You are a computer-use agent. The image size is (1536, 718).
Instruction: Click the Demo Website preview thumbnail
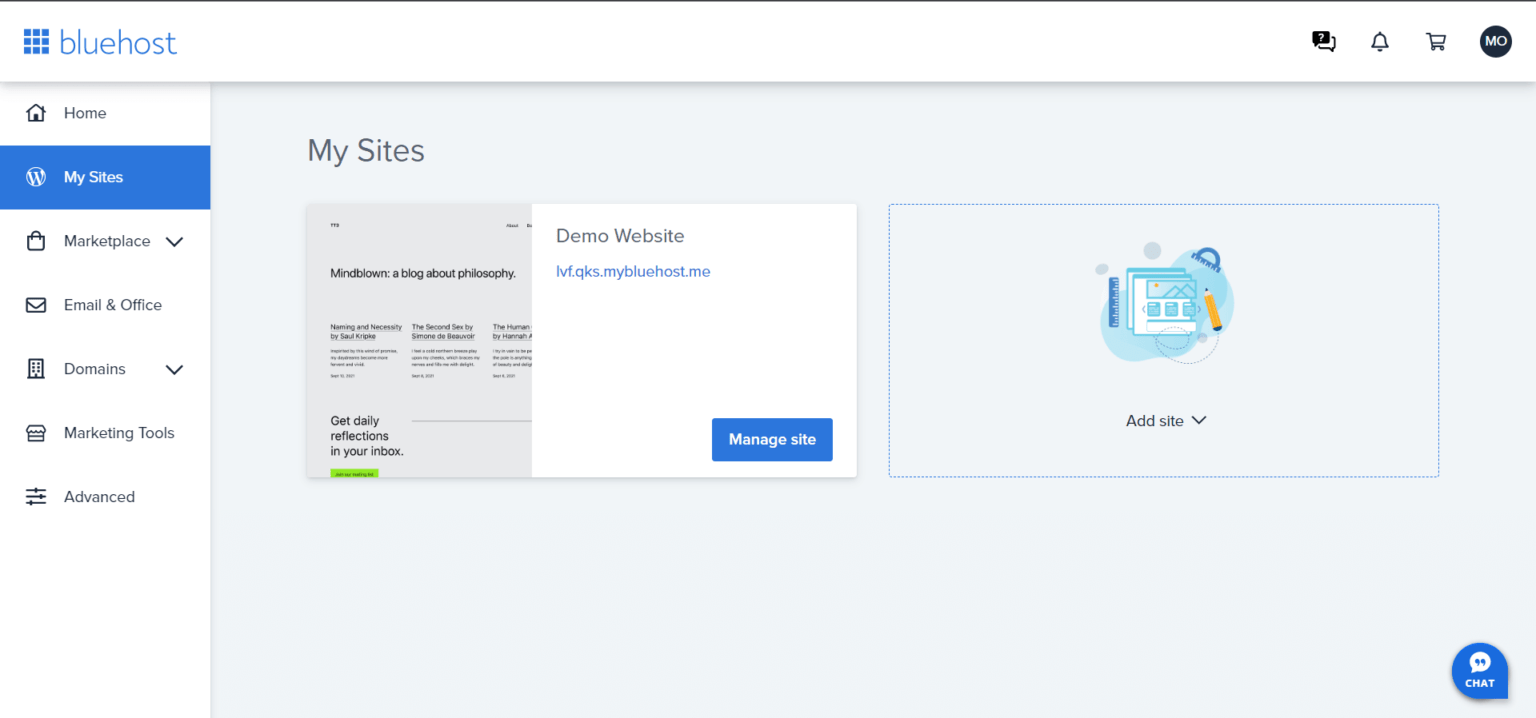(x=419, y=340)
